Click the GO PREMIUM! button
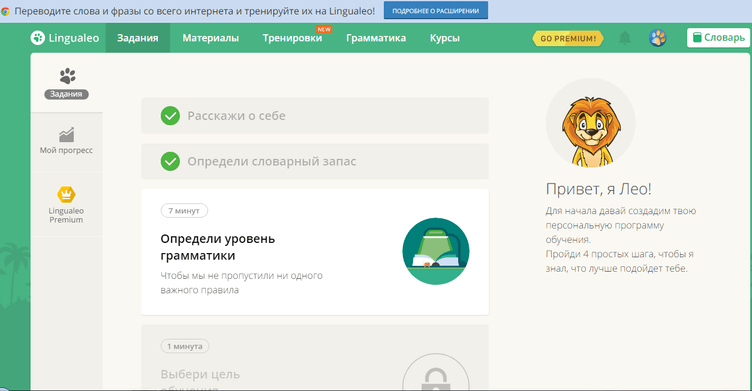This screenshot has height=391, width=752. [568, 38]
